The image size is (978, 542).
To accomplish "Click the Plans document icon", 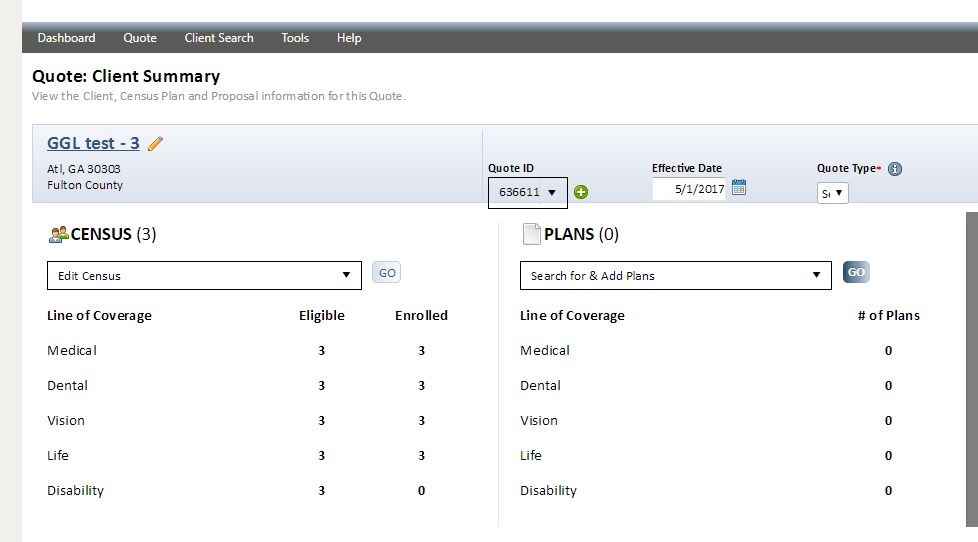I will (531, 235).
